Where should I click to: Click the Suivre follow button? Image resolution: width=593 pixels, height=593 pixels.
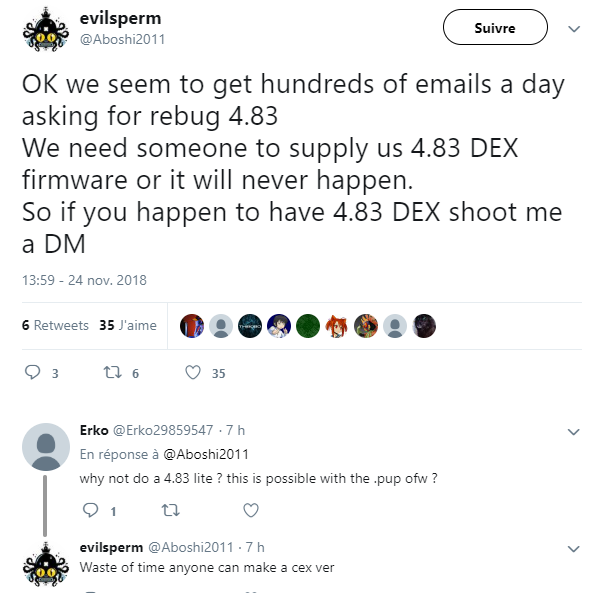coord(495,27)
